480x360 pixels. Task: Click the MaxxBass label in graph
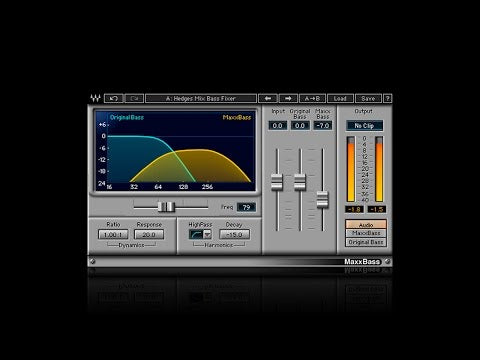coord(237,117)
